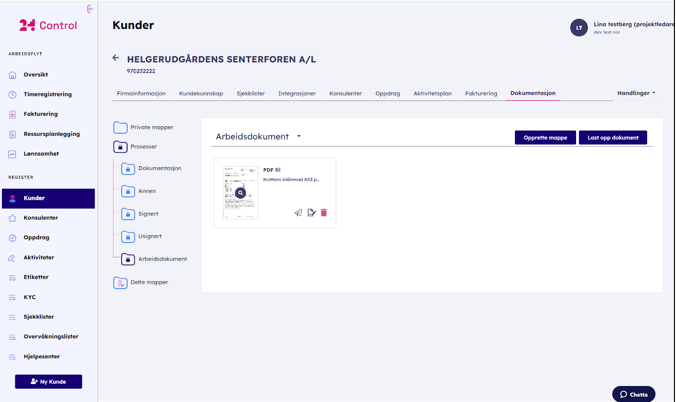Open the Konsulenter register

[x=41, y=218]
